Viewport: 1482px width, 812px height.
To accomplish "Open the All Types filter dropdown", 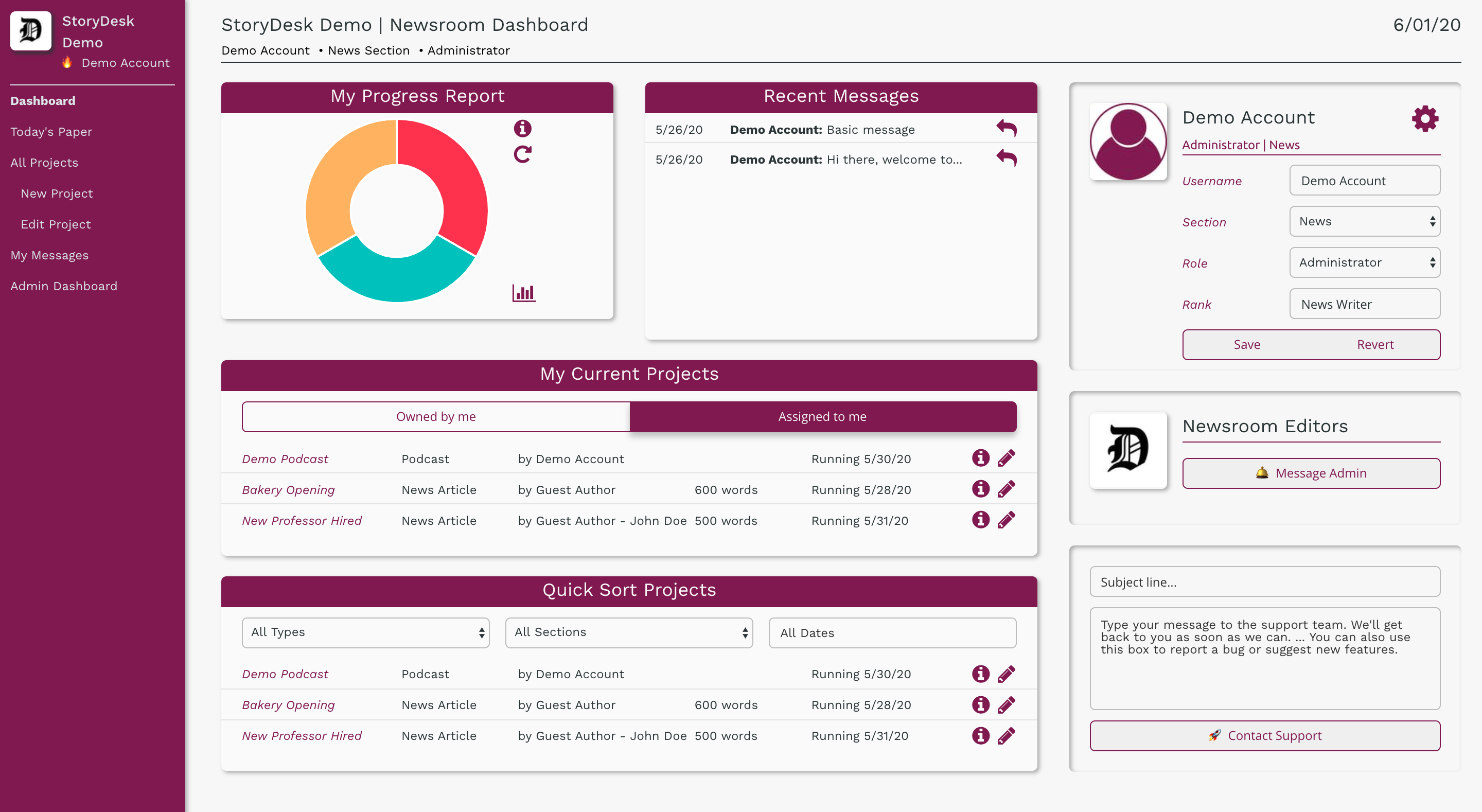I will point(365,632).
